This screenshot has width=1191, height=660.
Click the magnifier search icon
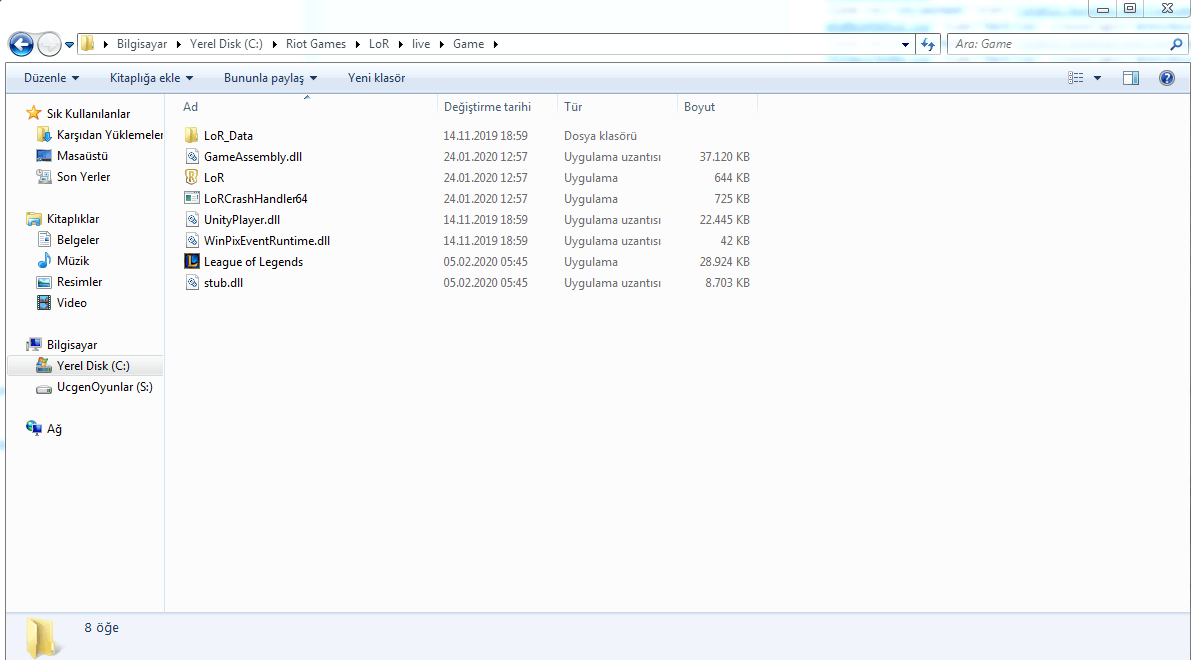coord(1176,44)
